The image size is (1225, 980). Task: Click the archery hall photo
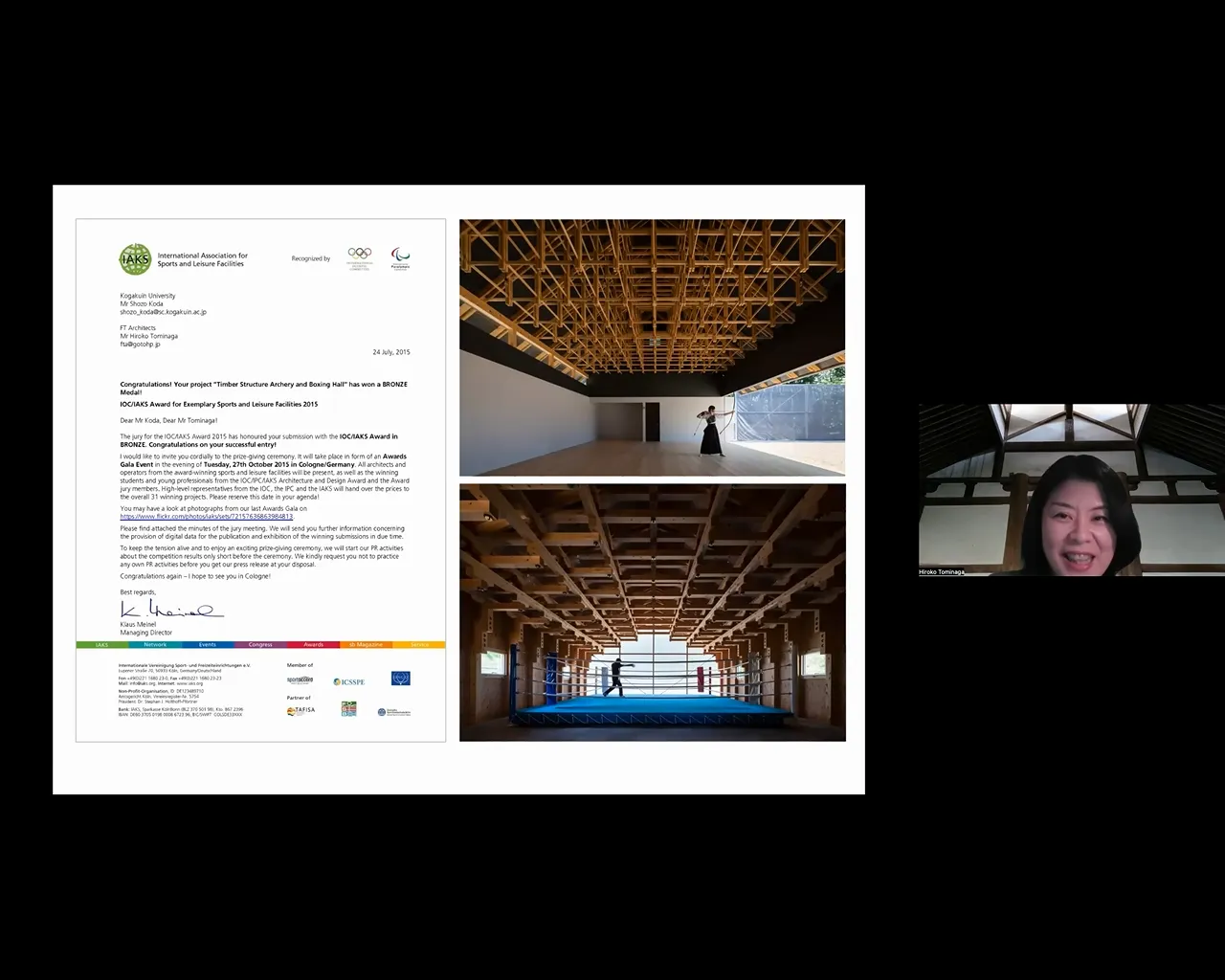point(652,347)
